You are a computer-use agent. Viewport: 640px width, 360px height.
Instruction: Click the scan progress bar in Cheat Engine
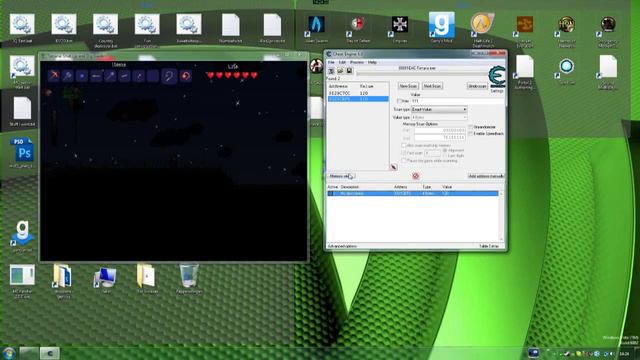tap(421, 73)
